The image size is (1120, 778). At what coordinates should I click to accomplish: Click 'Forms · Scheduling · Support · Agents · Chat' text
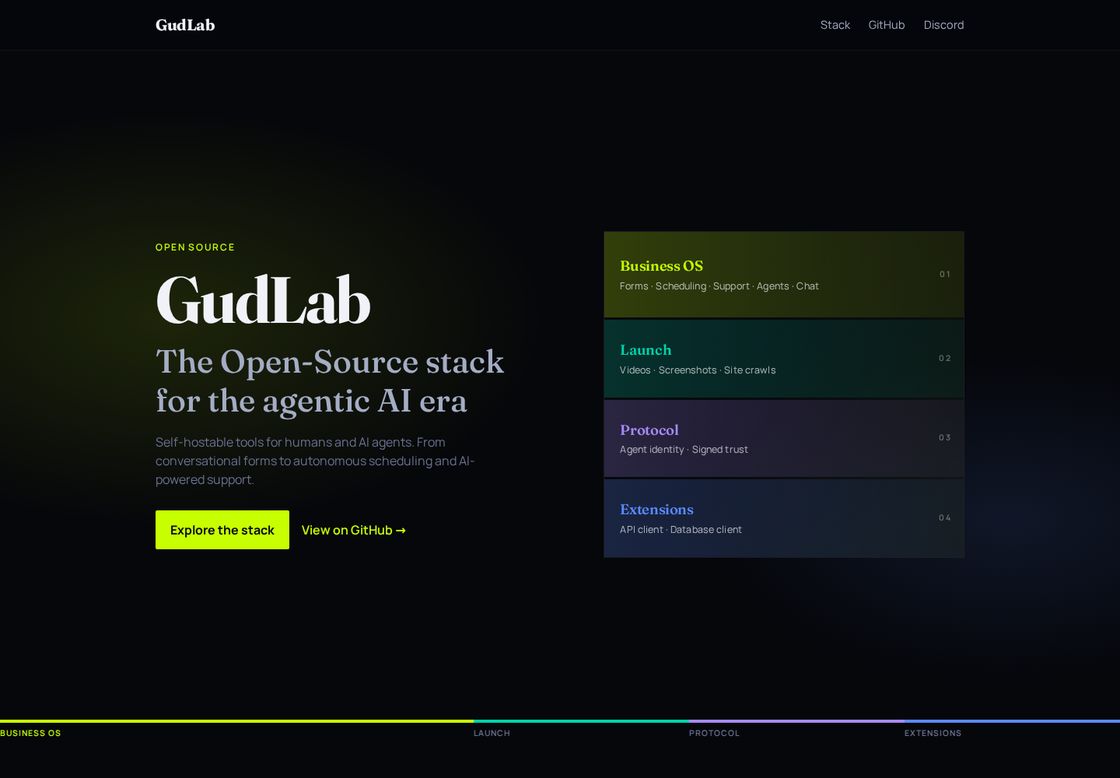[x=719, y=286]
